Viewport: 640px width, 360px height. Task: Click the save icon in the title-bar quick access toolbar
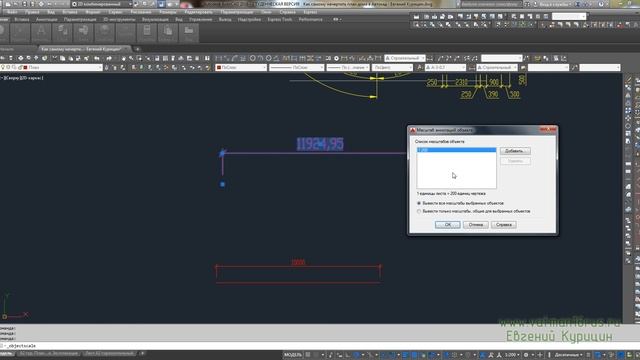(x=24, y=4)
